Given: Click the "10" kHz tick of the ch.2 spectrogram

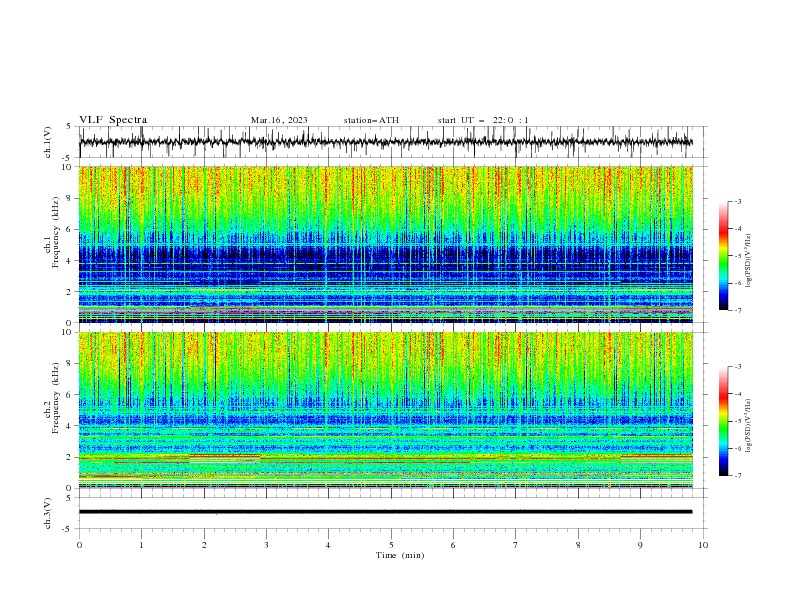Looking at the screenshot, I should pos(67,332).
